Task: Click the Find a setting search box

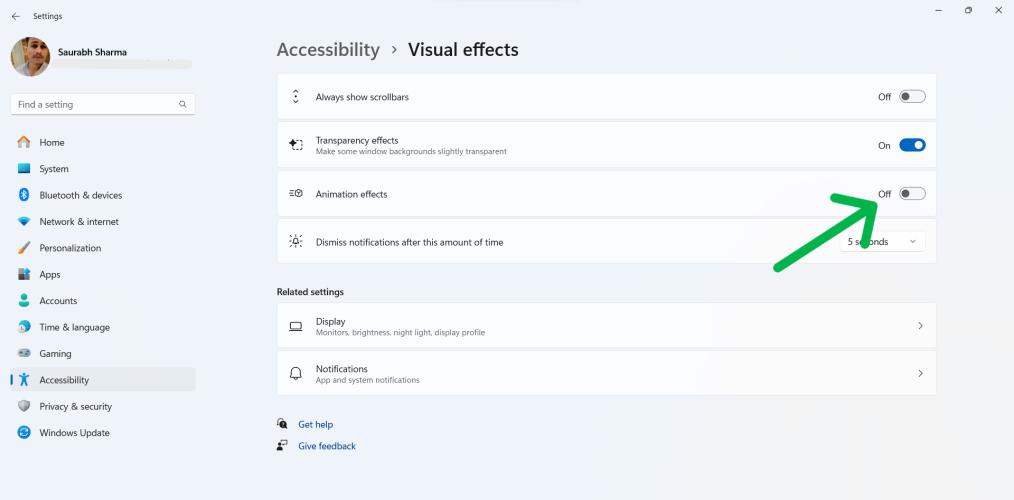Action: tap(95, 104)
